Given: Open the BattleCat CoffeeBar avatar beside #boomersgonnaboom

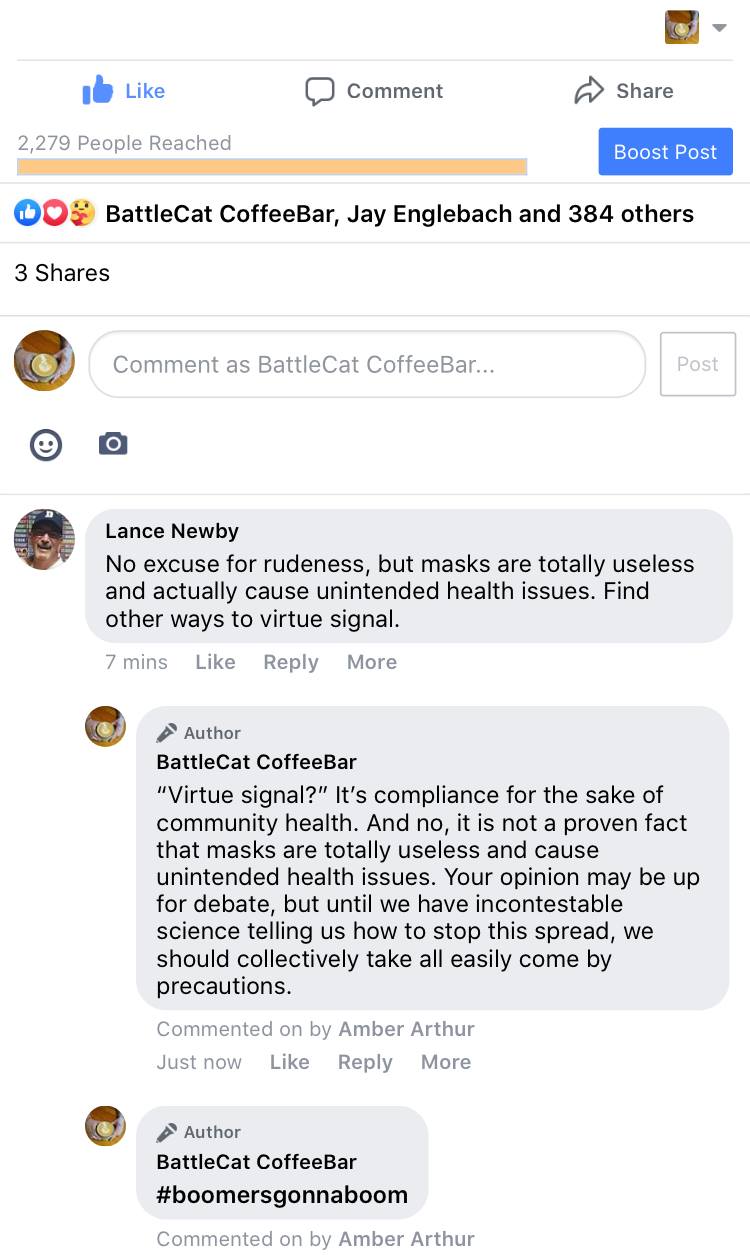Looking at the screenshot, I should pyautogui.click(x=105, y=1126).
